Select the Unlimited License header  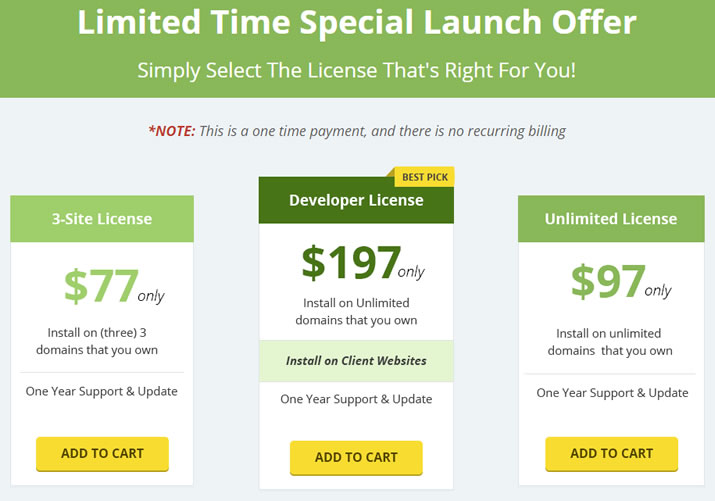[611, 219]
